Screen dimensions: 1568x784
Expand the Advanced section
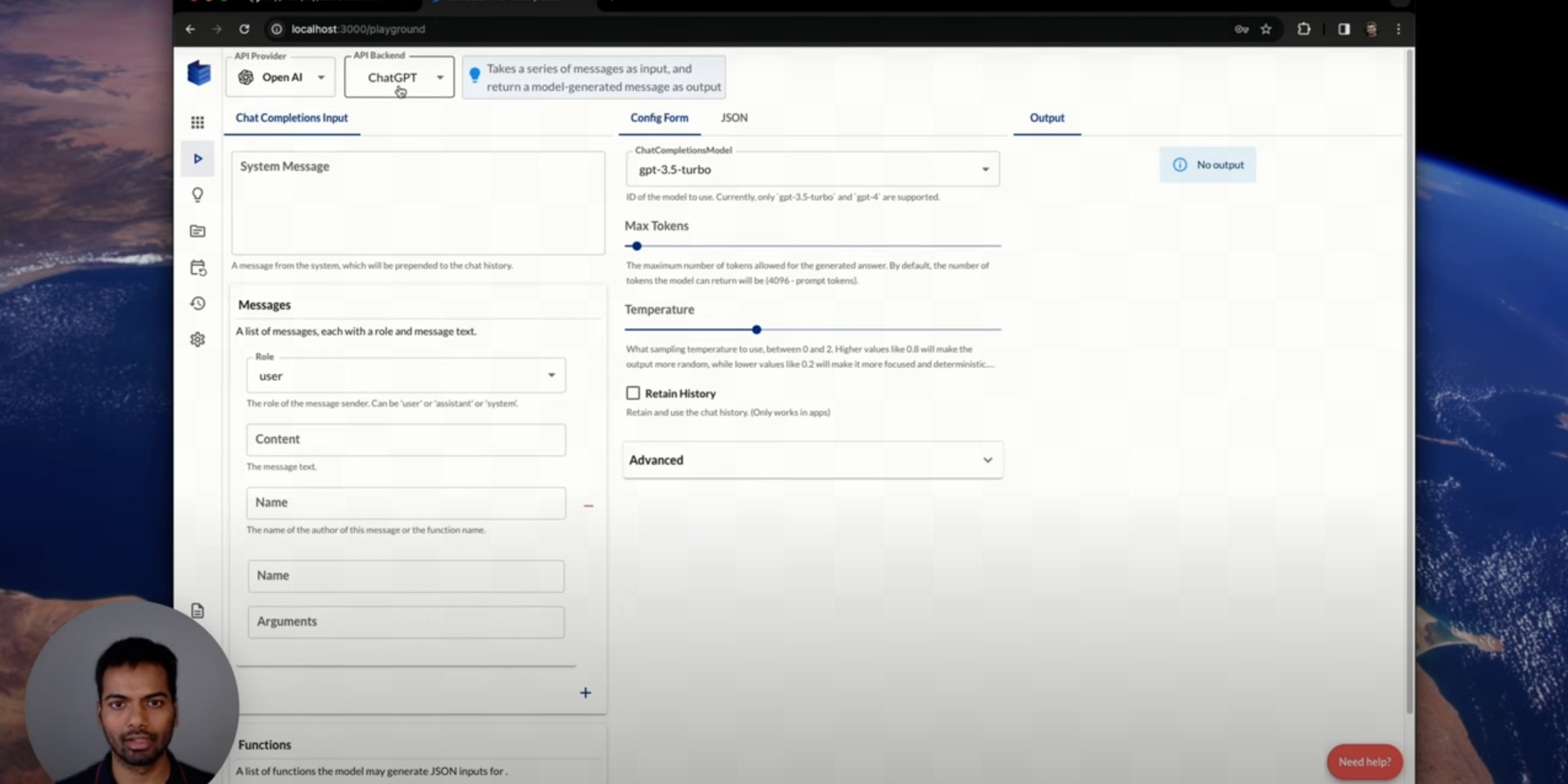coord(813,460)
